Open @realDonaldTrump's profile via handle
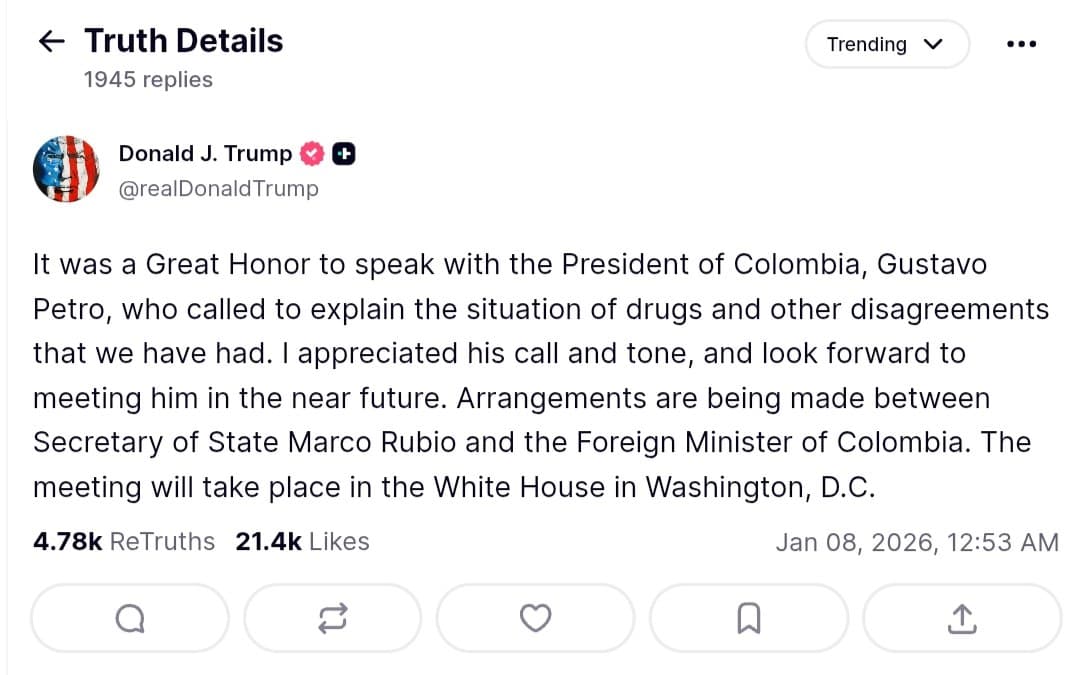The image size is (1080, 675). pos(219,188)
